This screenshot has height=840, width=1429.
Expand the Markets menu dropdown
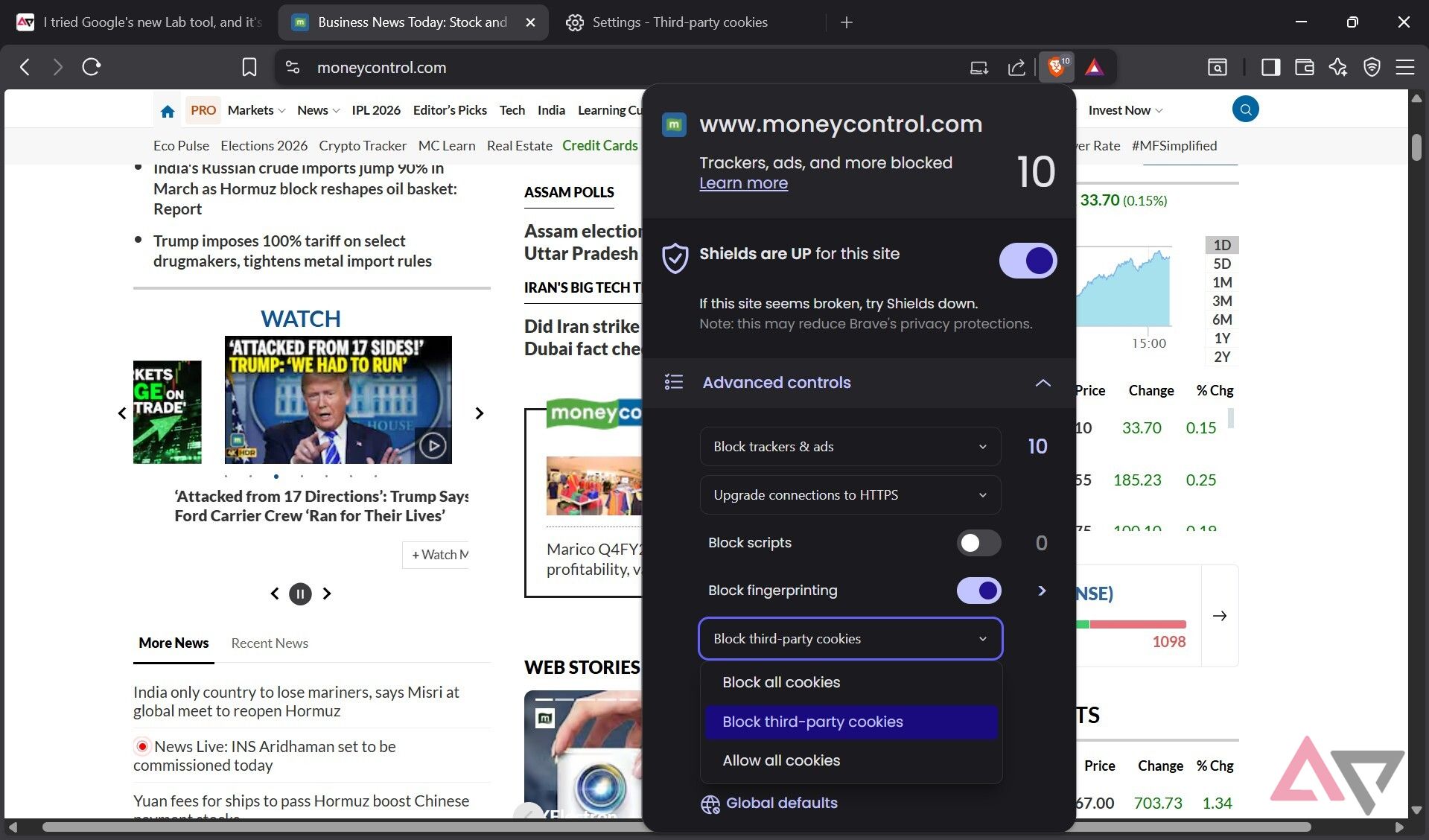pyautogui.click(x=256, y=110)
